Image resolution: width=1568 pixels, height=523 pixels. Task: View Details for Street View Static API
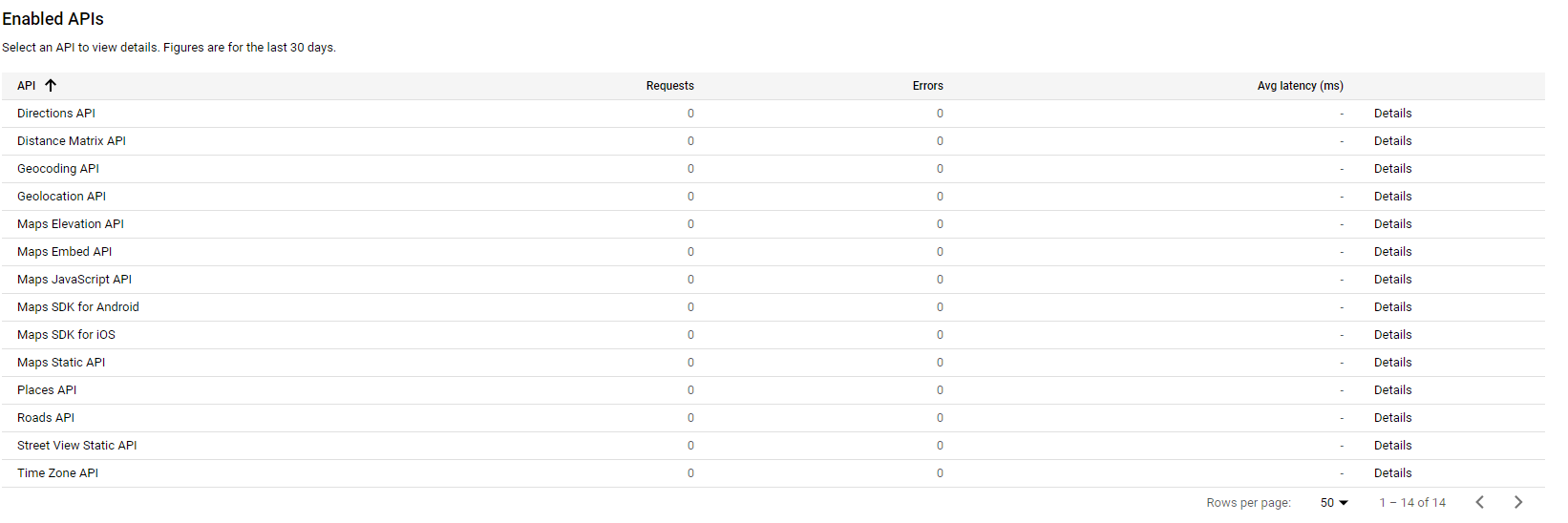1392,446
